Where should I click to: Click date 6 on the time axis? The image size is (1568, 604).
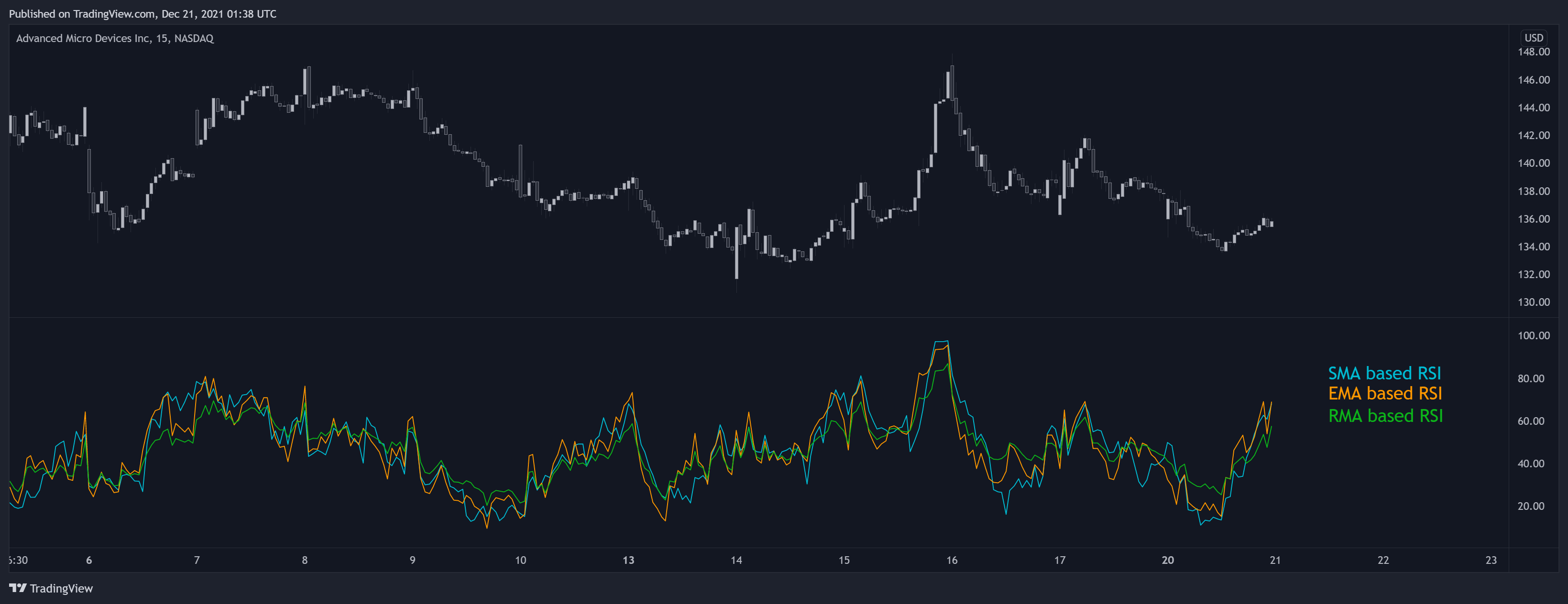tap(89, 560)
